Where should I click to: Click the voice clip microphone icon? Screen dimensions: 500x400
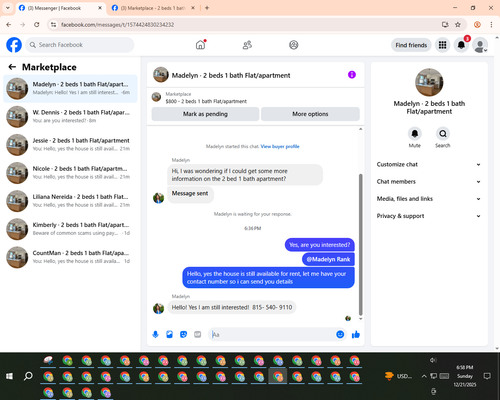click(x=155, y=334)
